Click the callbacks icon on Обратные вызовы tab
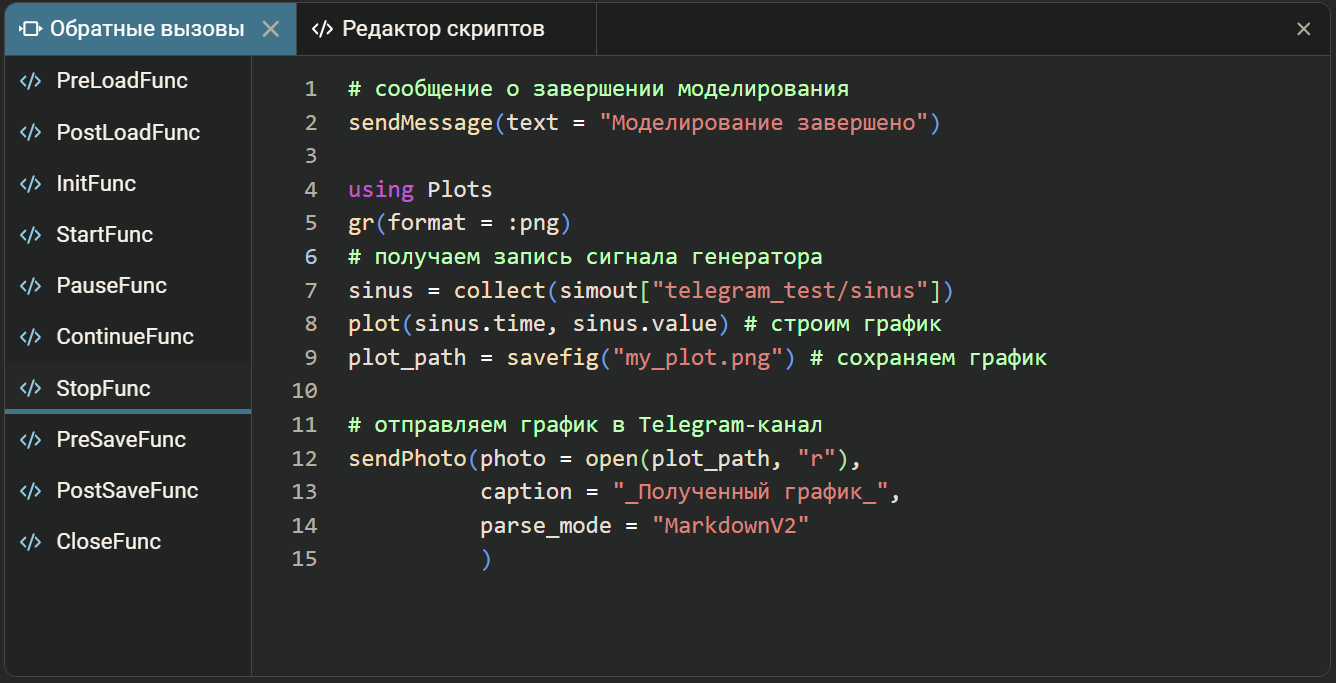Image resolution: width=1336 pixels, height=683 pixels. (30, 29)
